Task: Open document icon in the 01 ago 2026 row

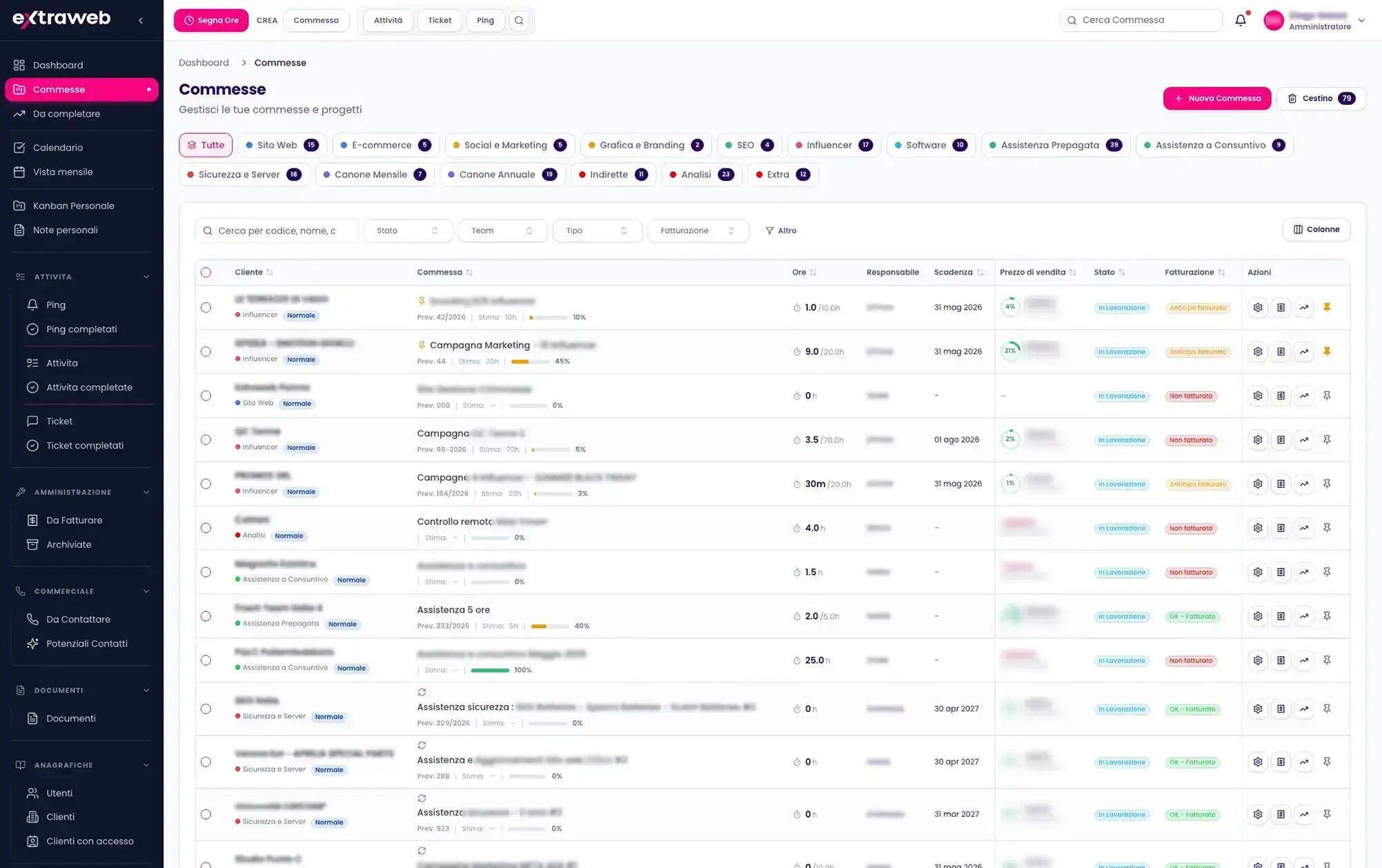Action: 1281,440
